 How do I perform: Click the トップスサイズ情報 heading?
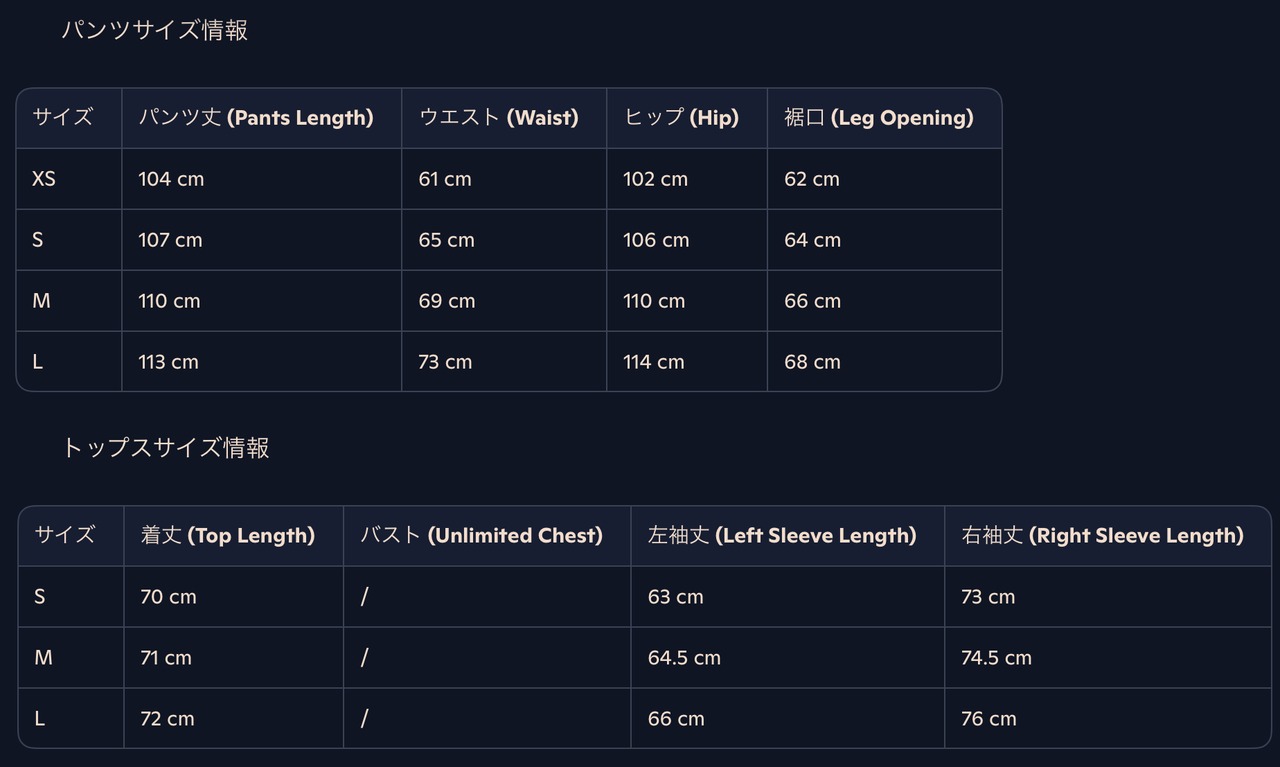[165, 447]
